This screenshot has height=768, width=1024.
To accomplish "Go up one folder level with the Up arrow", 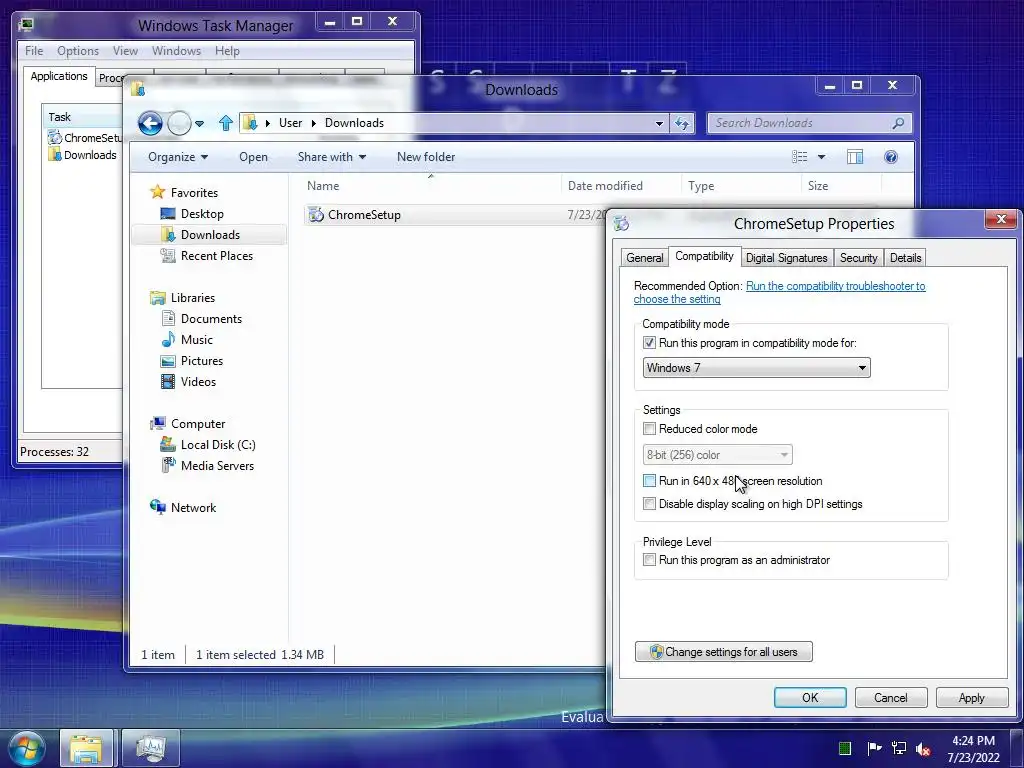I will (225, 123).
